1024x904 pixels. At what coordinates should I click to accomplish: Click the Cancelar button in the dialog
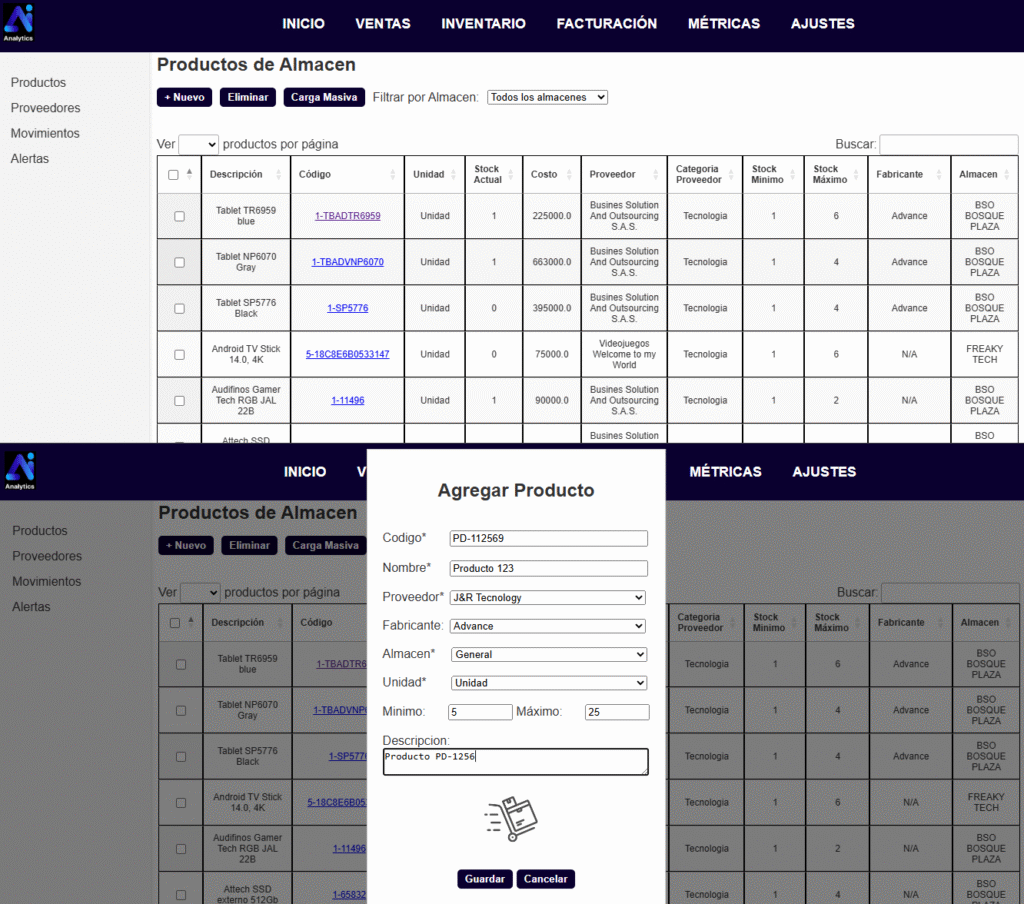[546, 879]
